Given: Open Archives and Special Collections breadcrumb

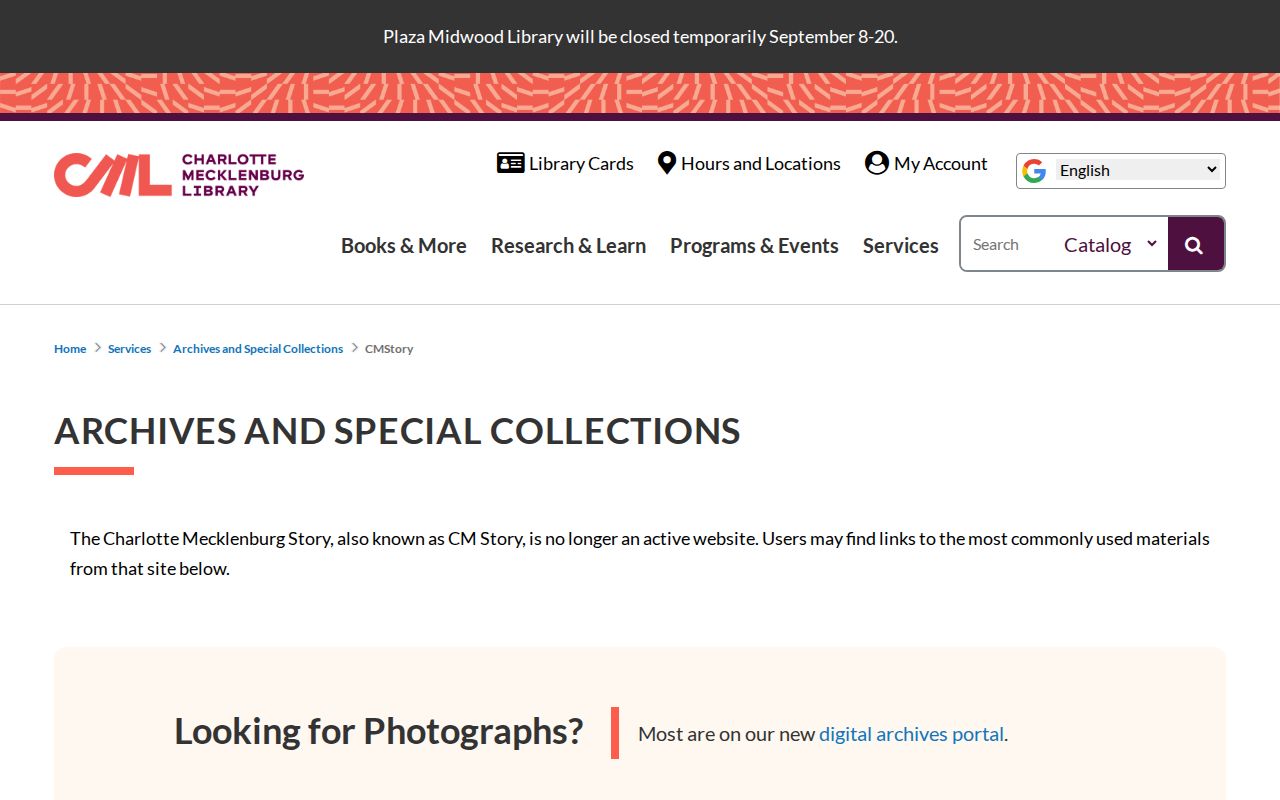Looking at the screenshot, I should tap(258, 349).
